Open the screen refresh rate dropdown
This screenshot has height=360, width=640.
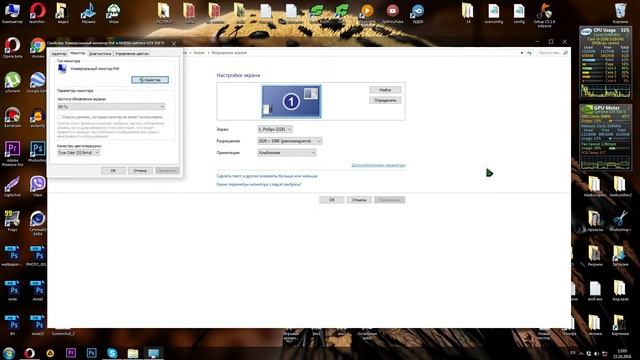click(111, 107)
